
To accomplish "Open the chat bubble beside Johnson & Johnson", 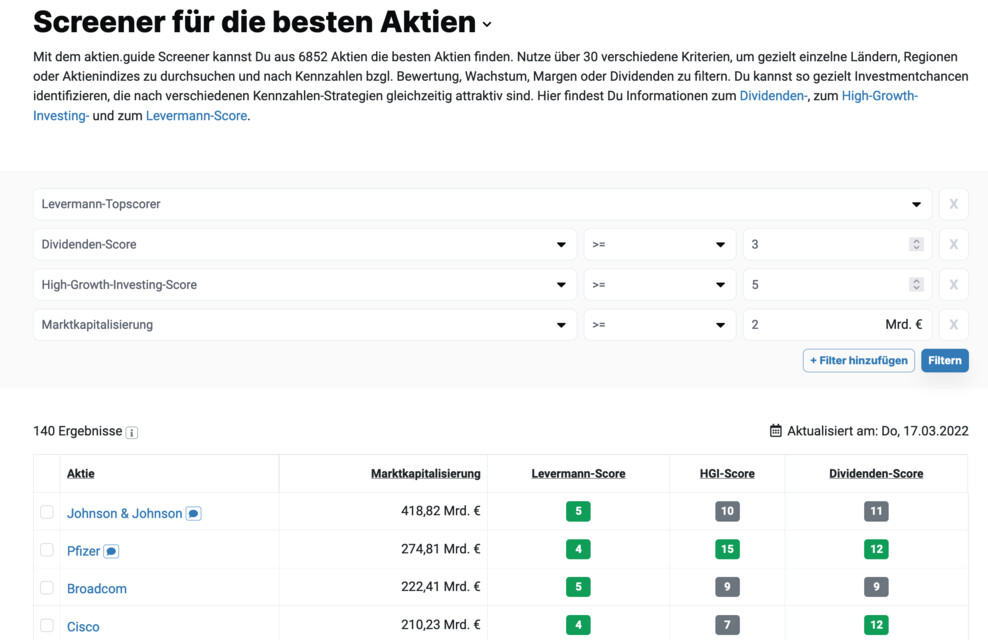I will point(193,512).
